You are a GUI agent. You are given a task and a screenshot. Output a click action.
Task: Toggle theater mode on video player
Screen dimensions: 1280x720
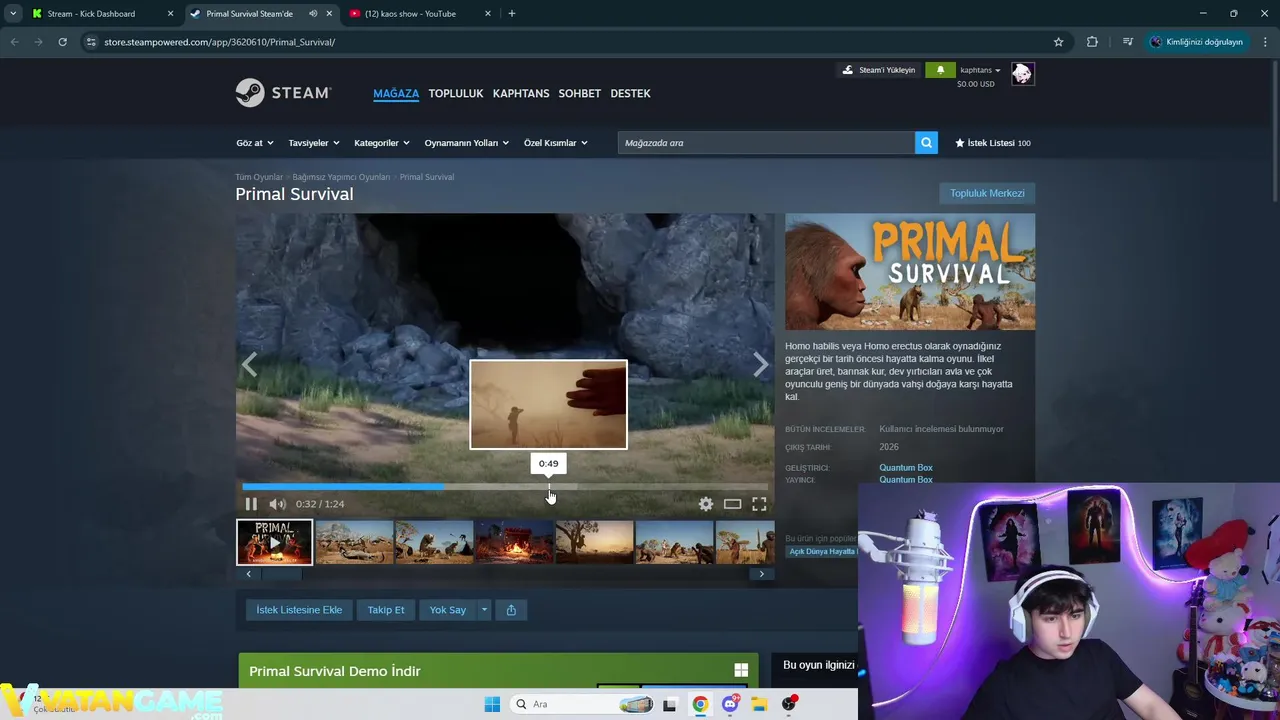coord(733,504)
